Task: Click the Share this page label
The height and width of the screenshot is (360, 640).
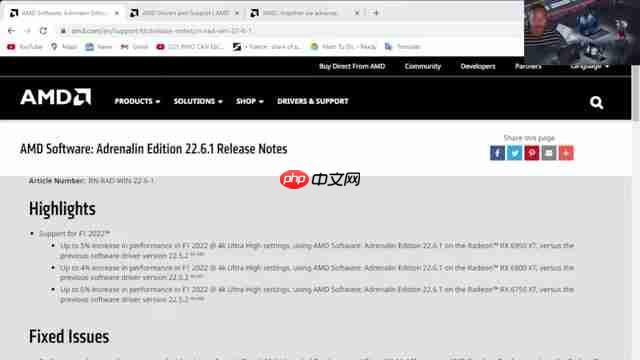Action: 529,138
